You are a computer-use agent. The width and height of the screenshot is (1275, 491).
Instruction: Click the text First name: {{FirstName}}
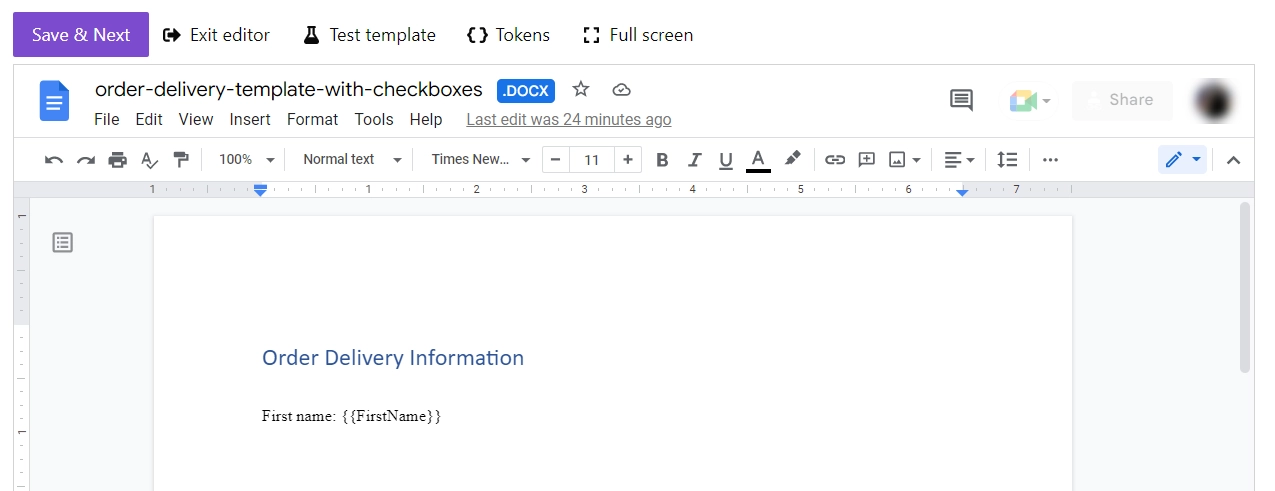click(x=351, y=416)
